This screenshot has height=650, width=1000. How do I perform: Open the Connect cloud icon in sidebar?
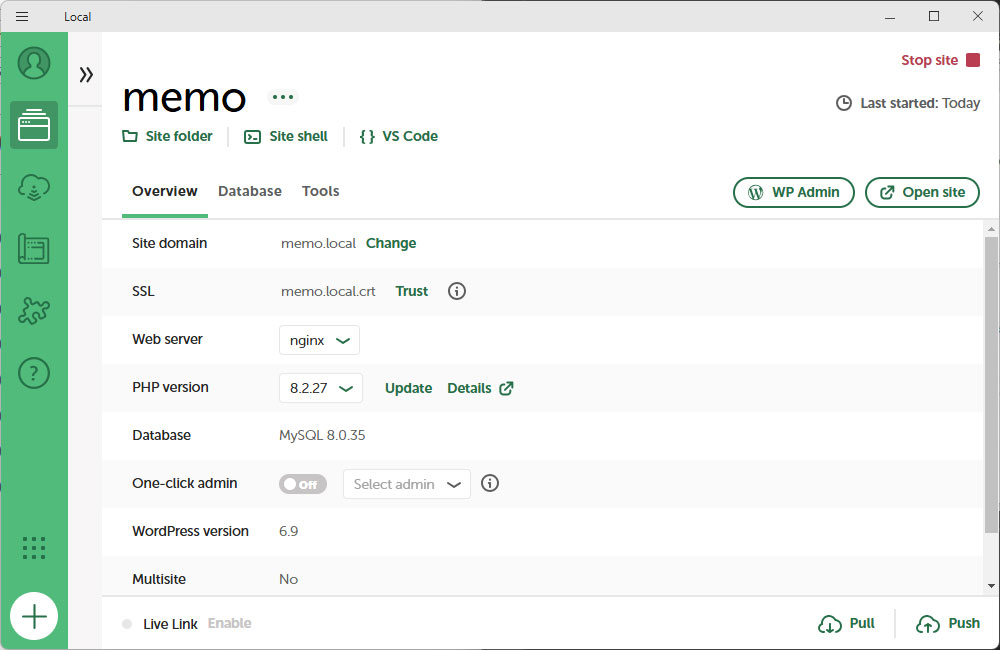[x=34, y=187]
